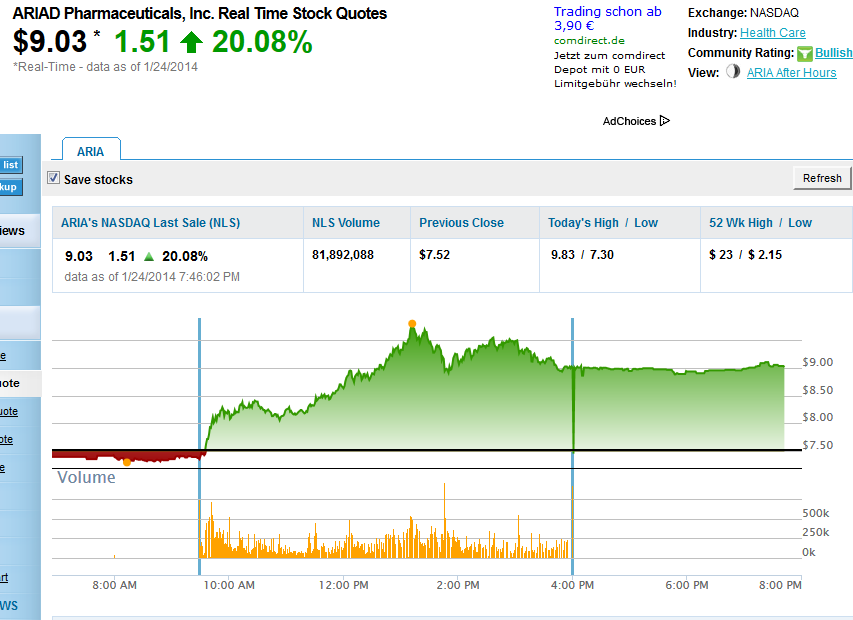Viewport: 853px width, 620px height.
Task: Click the blue "list" button atop the sidebar
Action: click(x=11, y=165)
